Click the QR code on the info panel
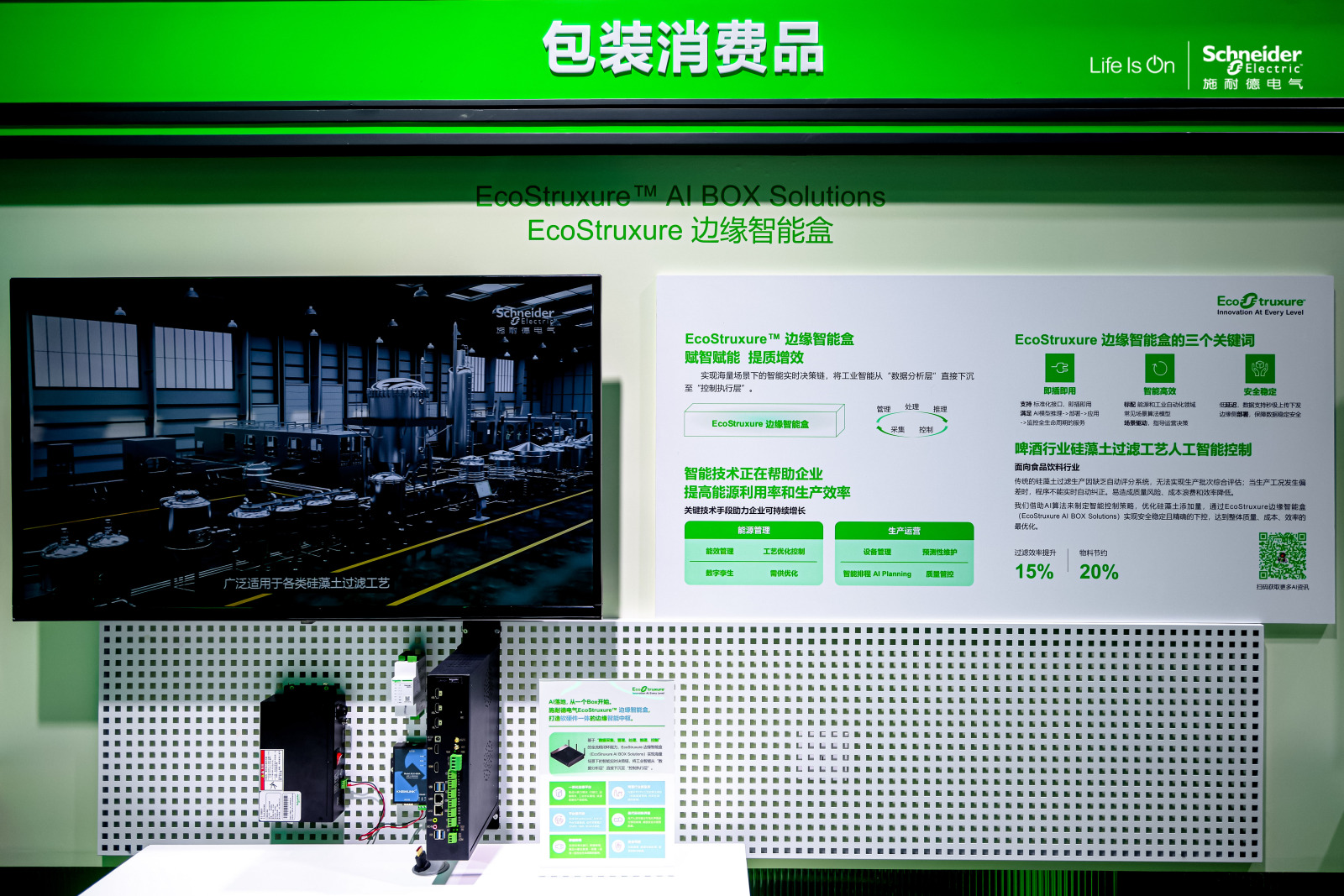This screenshot has width=1344, height=896. tap(1282, 556)
